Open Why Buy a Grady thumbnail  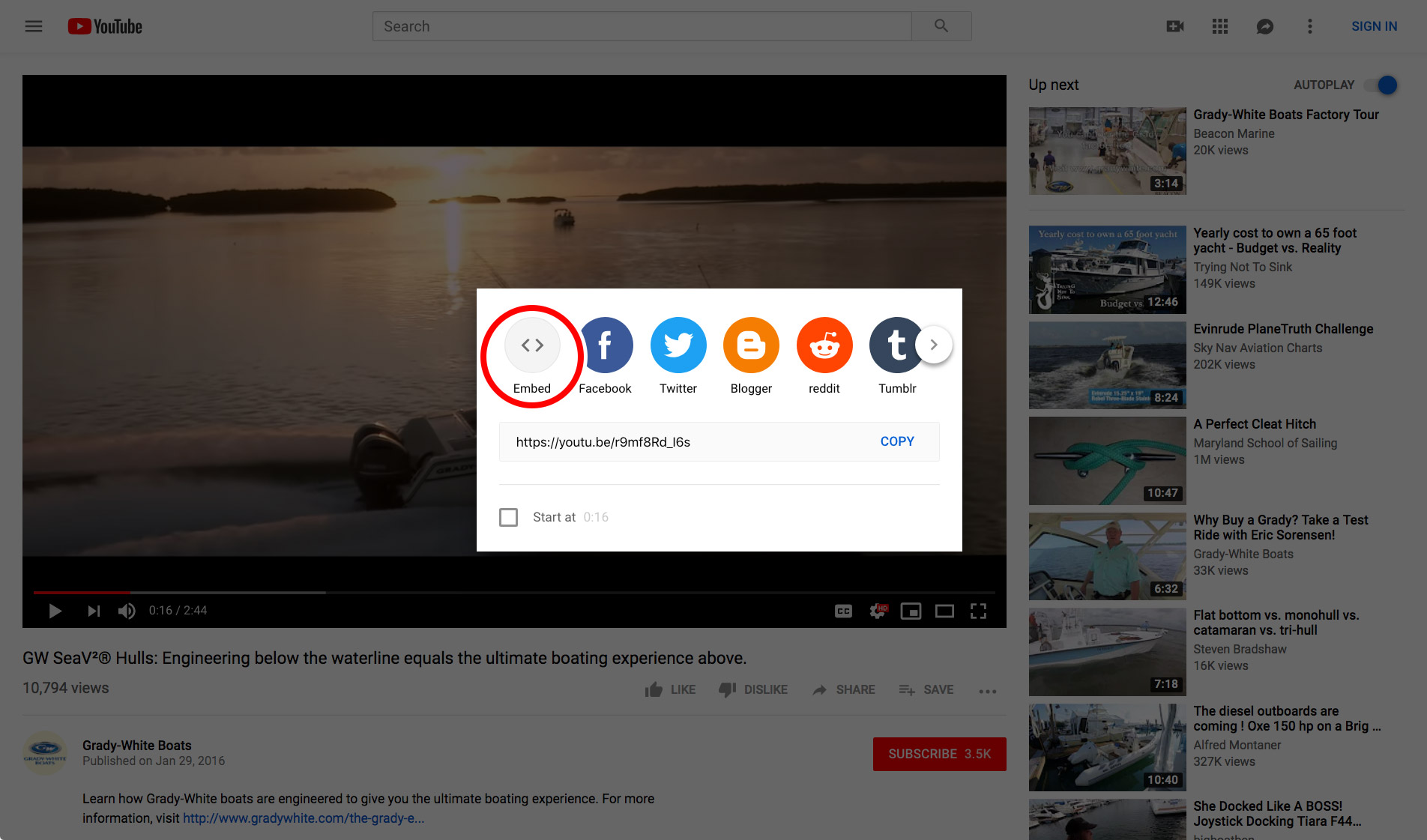click(1107, 556)
